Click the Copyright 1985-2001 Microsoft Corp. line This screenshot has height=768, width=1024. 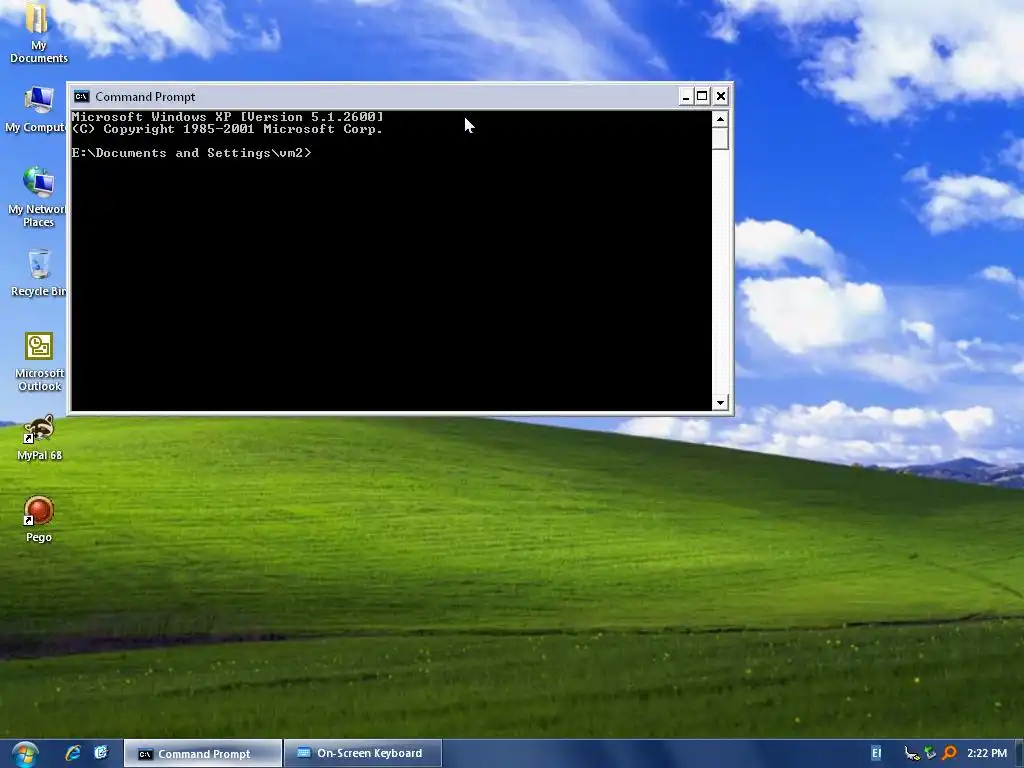point(227,129)
